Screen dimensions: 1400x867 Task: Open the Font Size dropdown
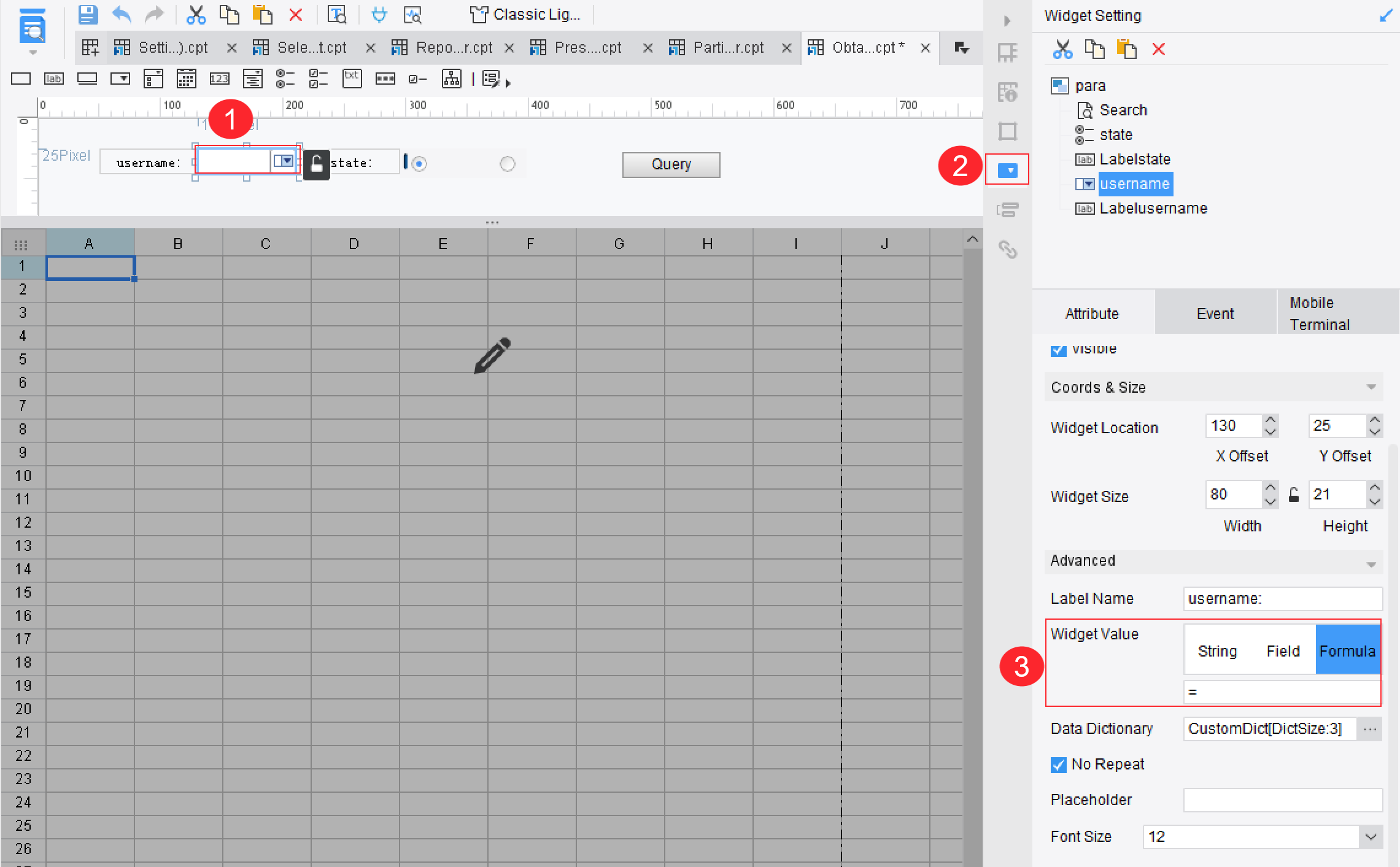1371,837
